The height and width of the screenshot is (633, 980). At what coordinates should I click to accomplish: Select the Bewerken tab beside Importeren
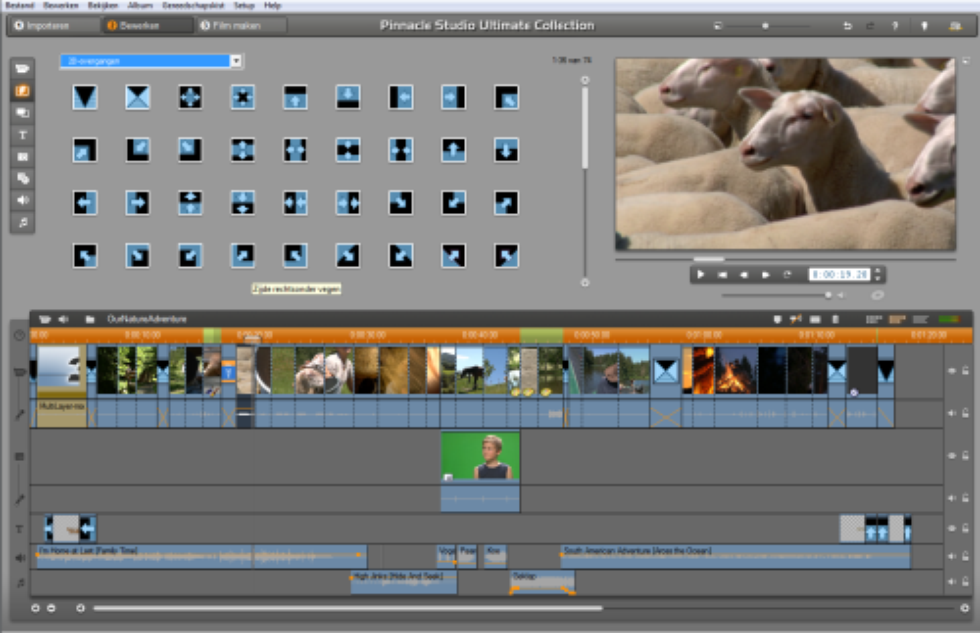[x=148, y=26]
